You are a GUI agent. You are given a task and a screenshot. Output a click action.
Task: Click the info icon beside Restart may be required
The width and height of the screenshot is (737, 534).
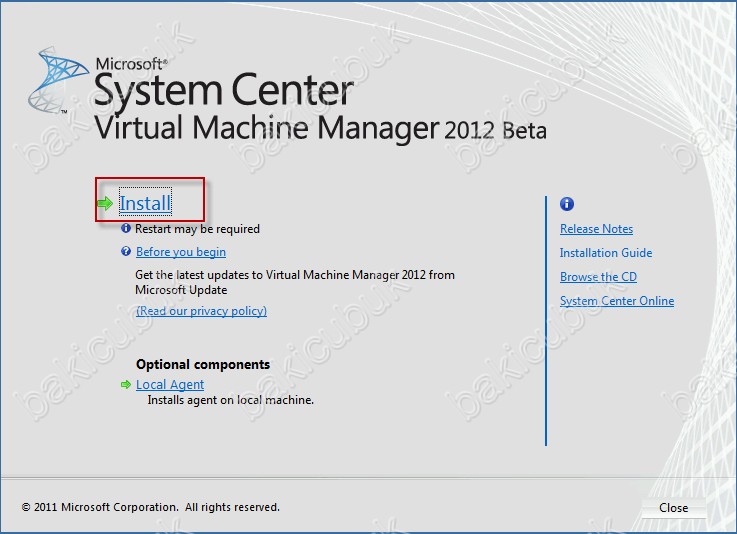(x=126, y=228)
